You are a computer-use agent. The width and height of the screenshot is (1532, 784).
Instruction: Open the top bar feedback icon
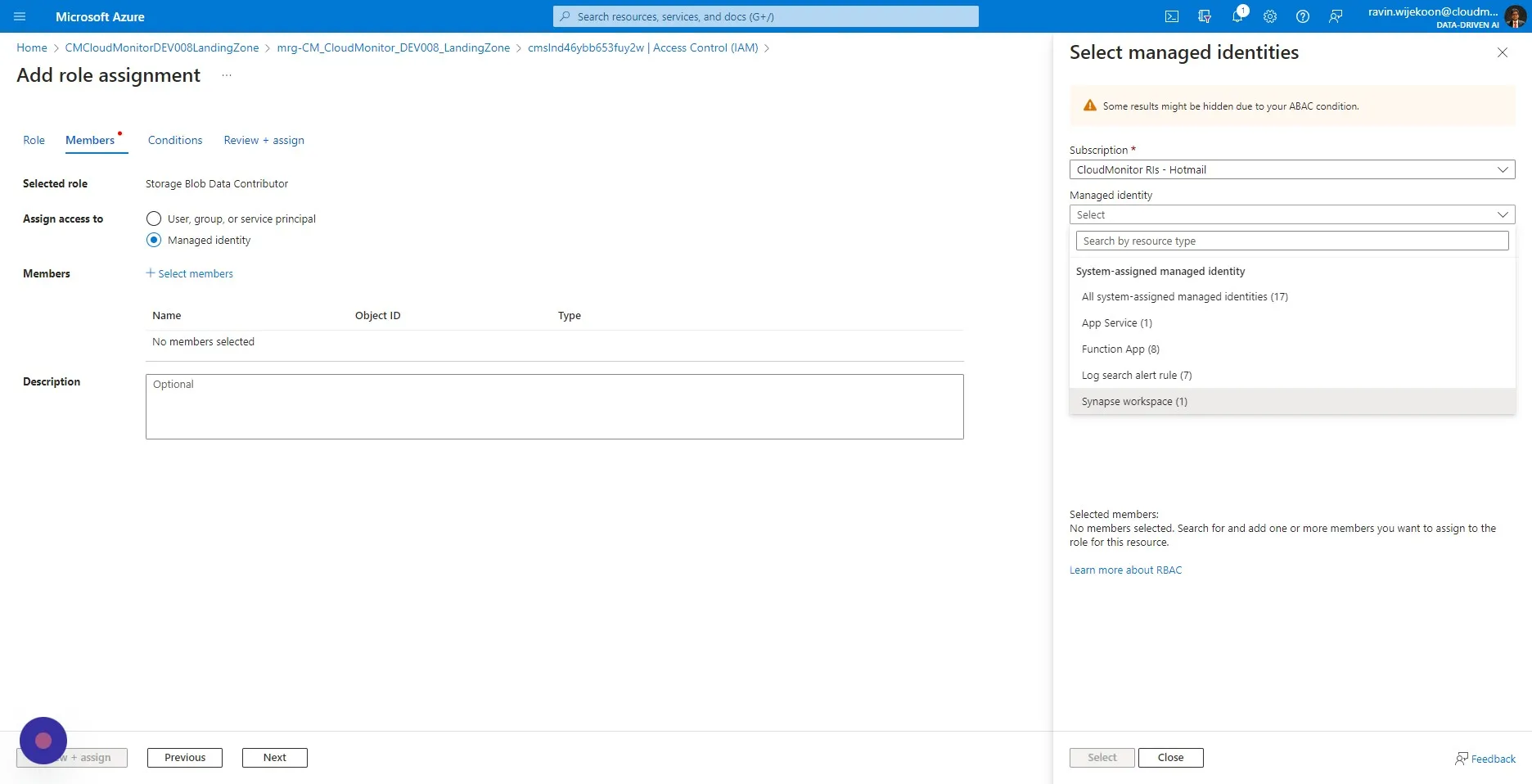click(x=1336, y=16)
